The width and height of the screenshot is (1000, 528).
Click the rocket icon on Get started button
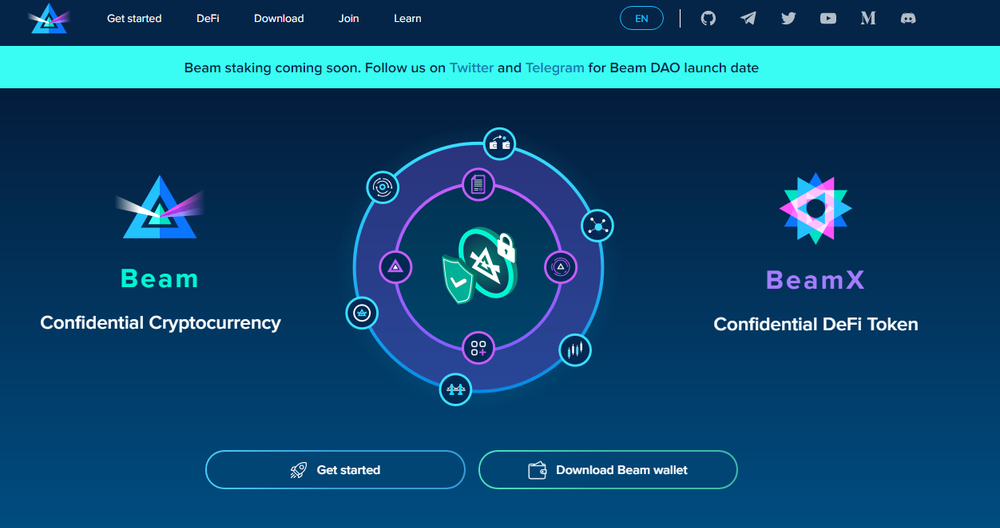click(x=298, y=471)
